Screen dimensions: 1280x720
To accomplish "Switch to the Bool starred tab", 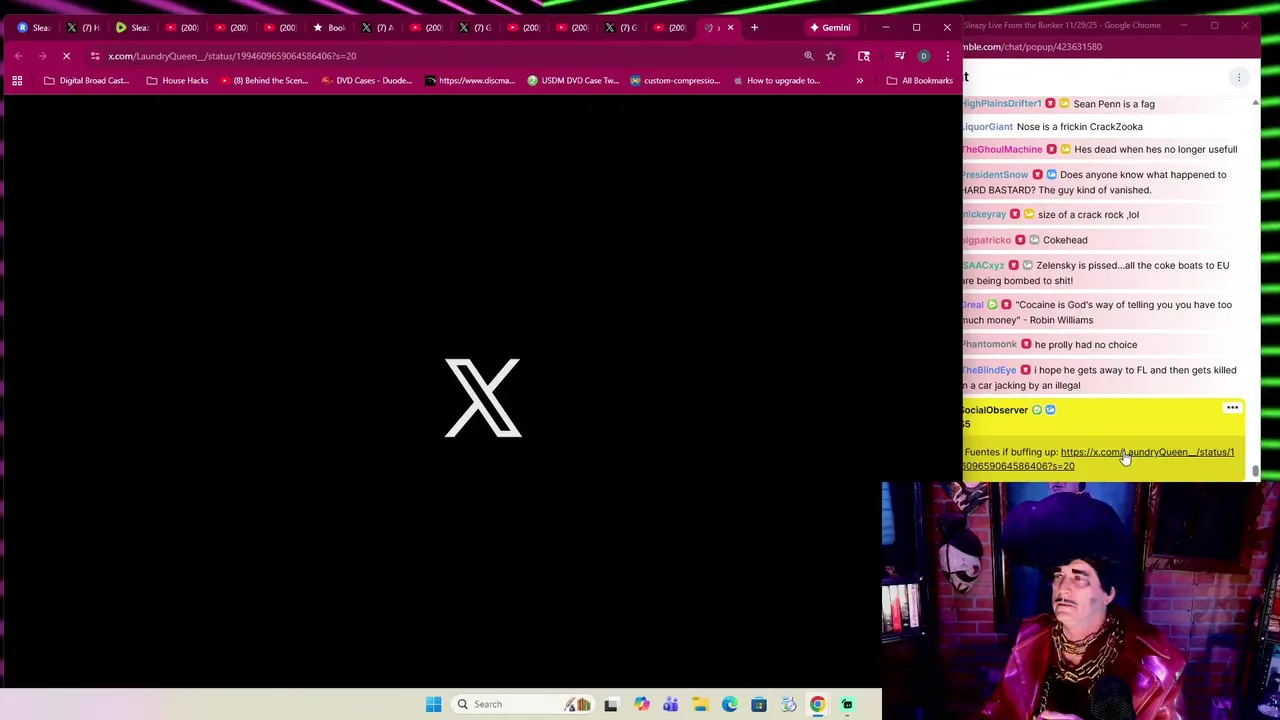I will (x=327, y=27).
